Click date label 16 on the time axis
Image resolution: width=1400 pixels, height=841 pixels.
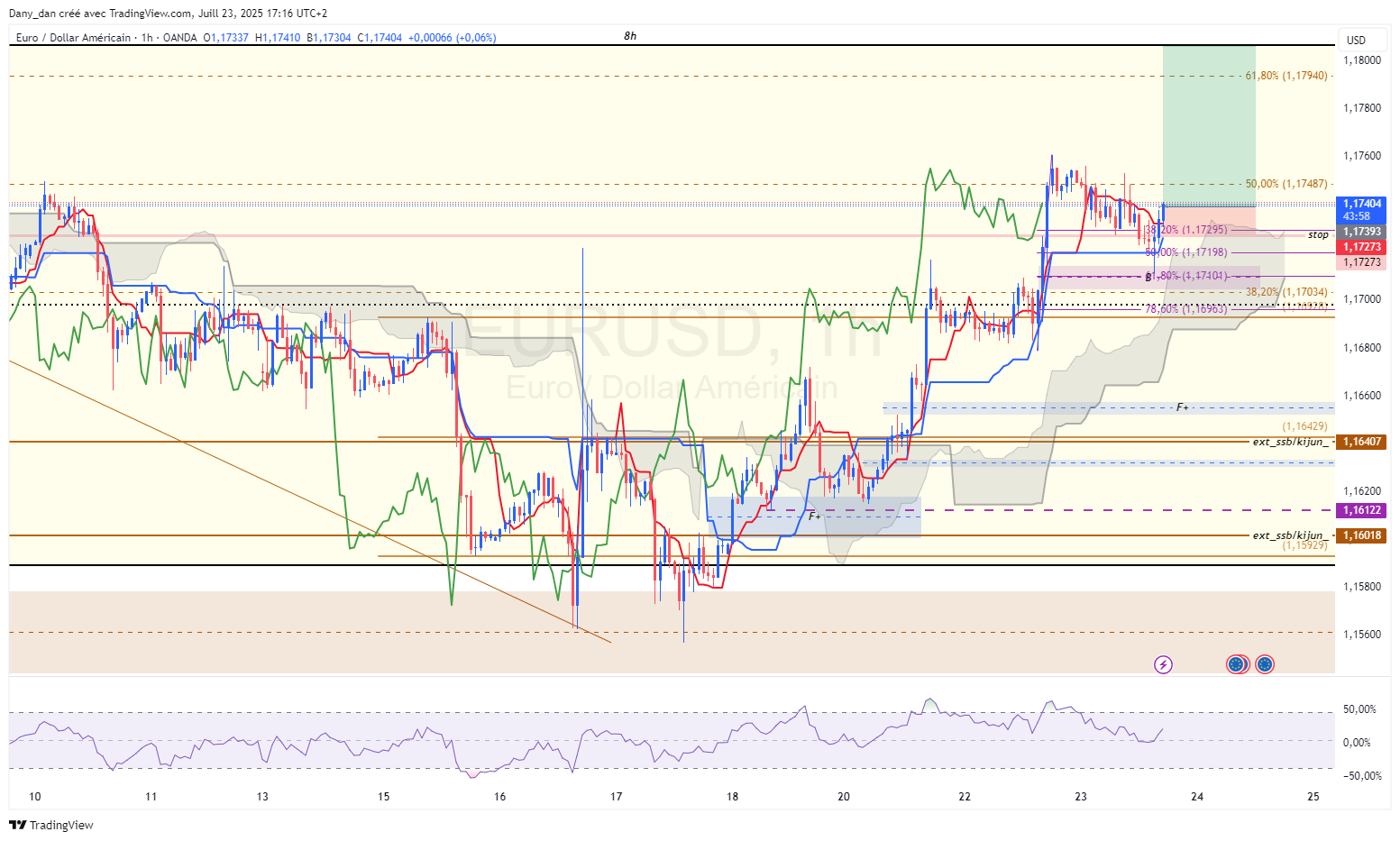tap(500, 797)
